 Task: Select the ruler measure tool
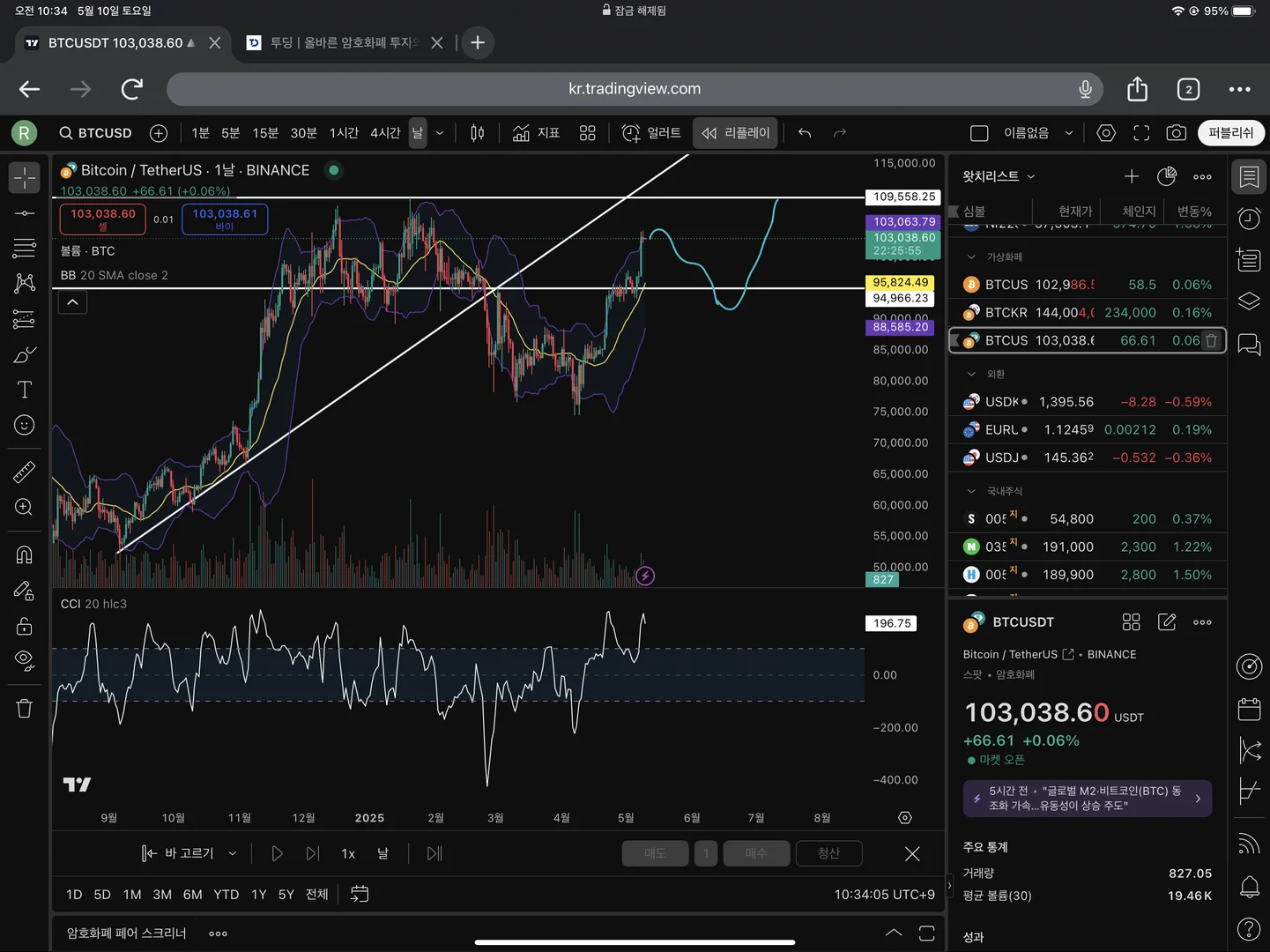coord(25,472)
